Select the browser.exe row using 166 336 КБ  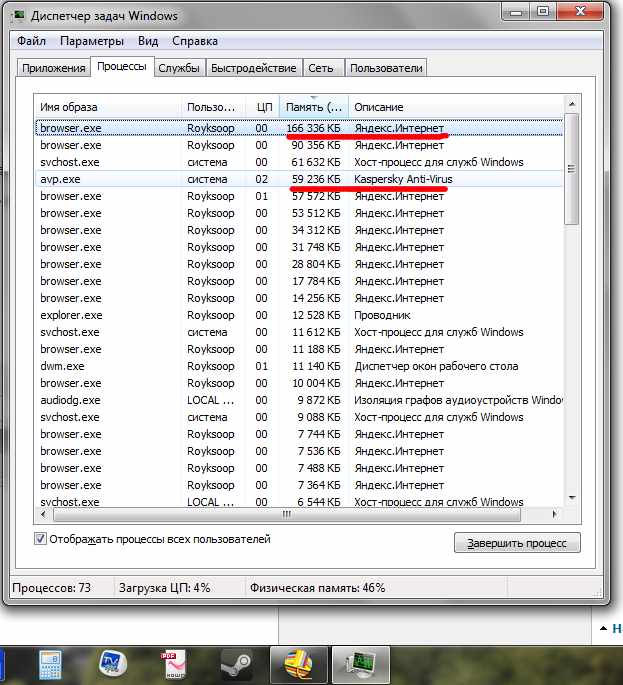point(299,128)
